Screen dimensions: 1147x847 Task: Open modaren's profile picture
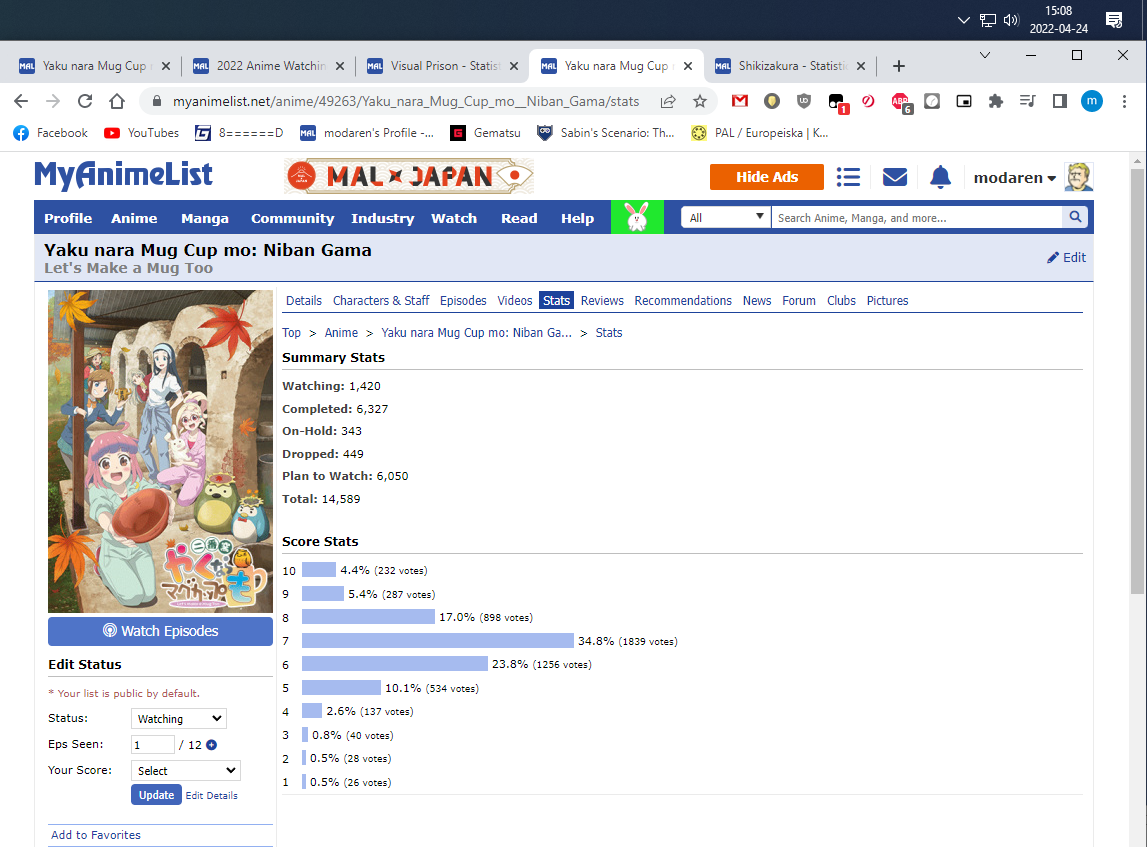point(1078,177)
